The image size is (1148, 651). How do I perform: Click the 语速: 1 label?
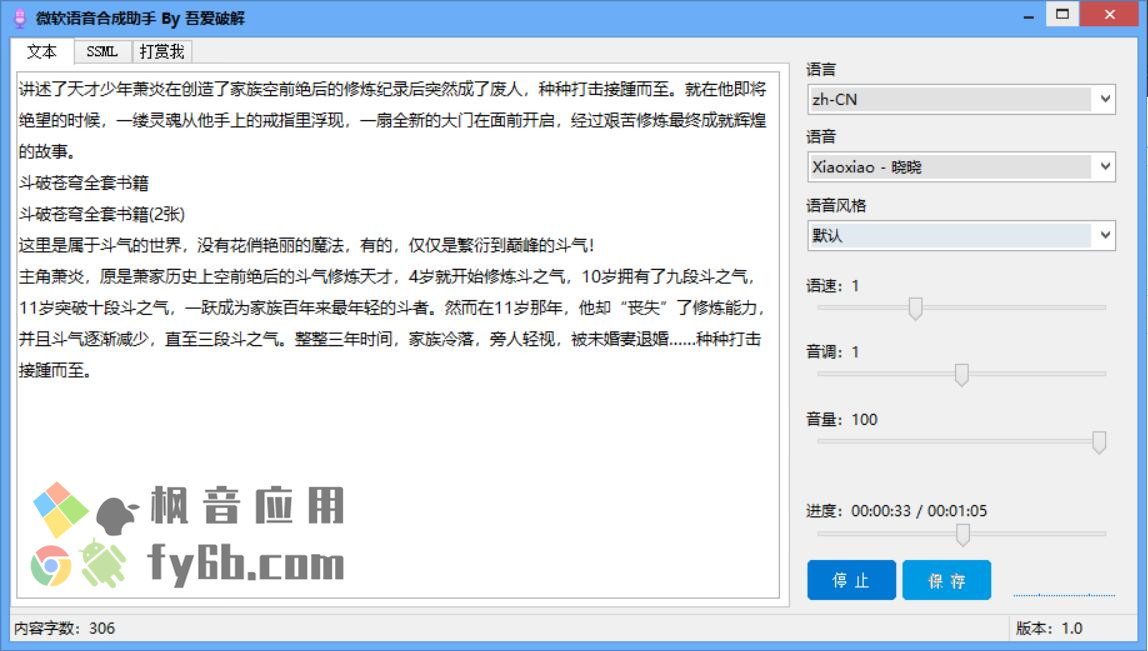[x=832, y=286]
